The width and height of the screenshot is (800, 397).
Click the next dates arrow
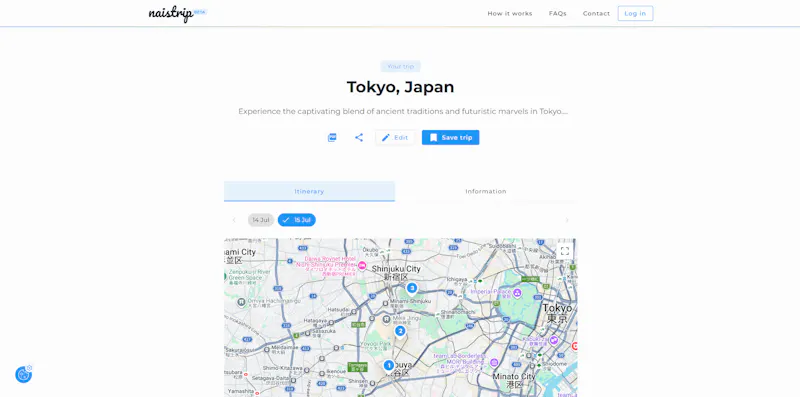567,220
